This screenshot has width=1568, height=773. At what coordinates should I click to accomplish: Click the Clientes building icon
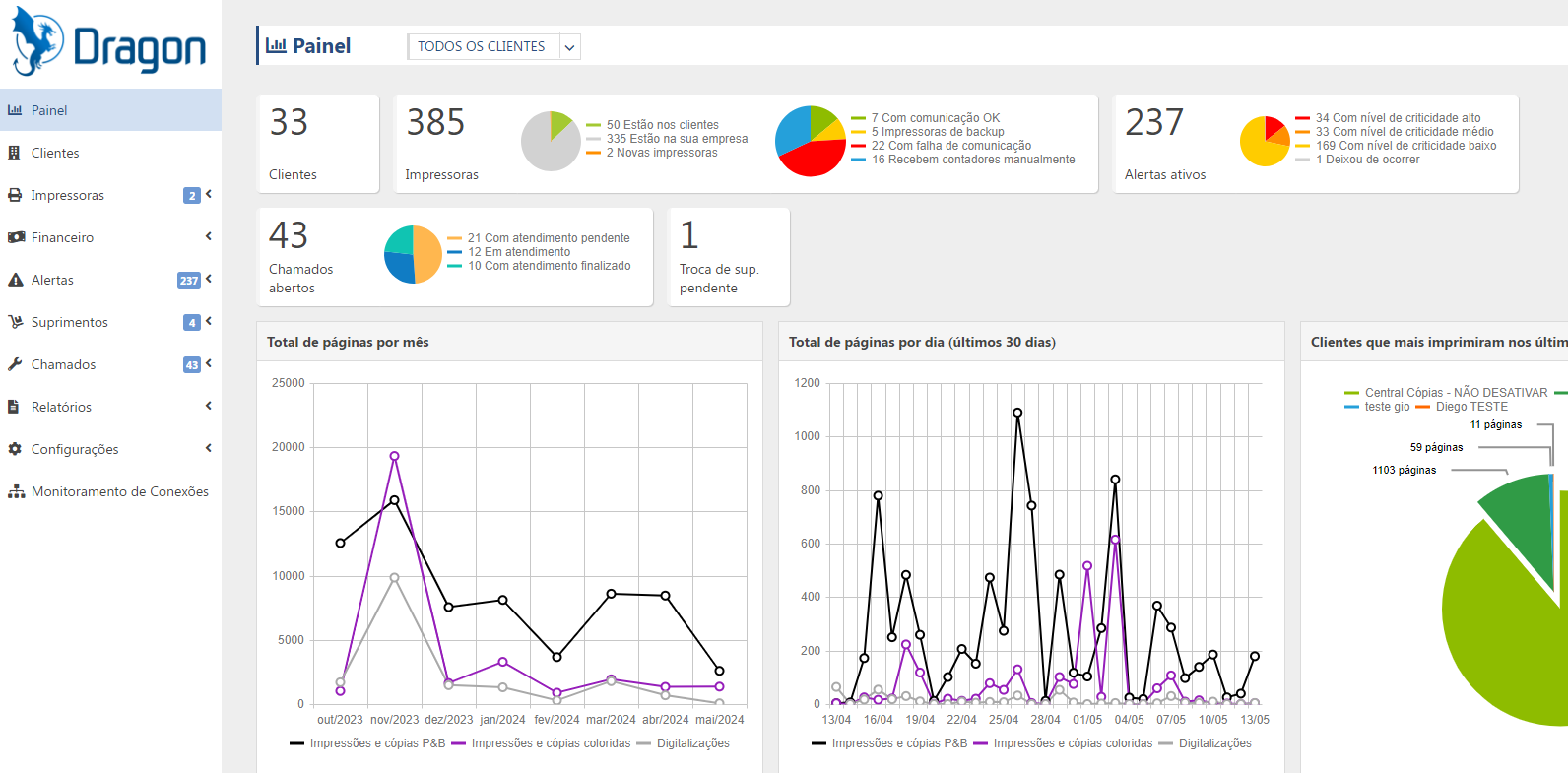point(14,153)
